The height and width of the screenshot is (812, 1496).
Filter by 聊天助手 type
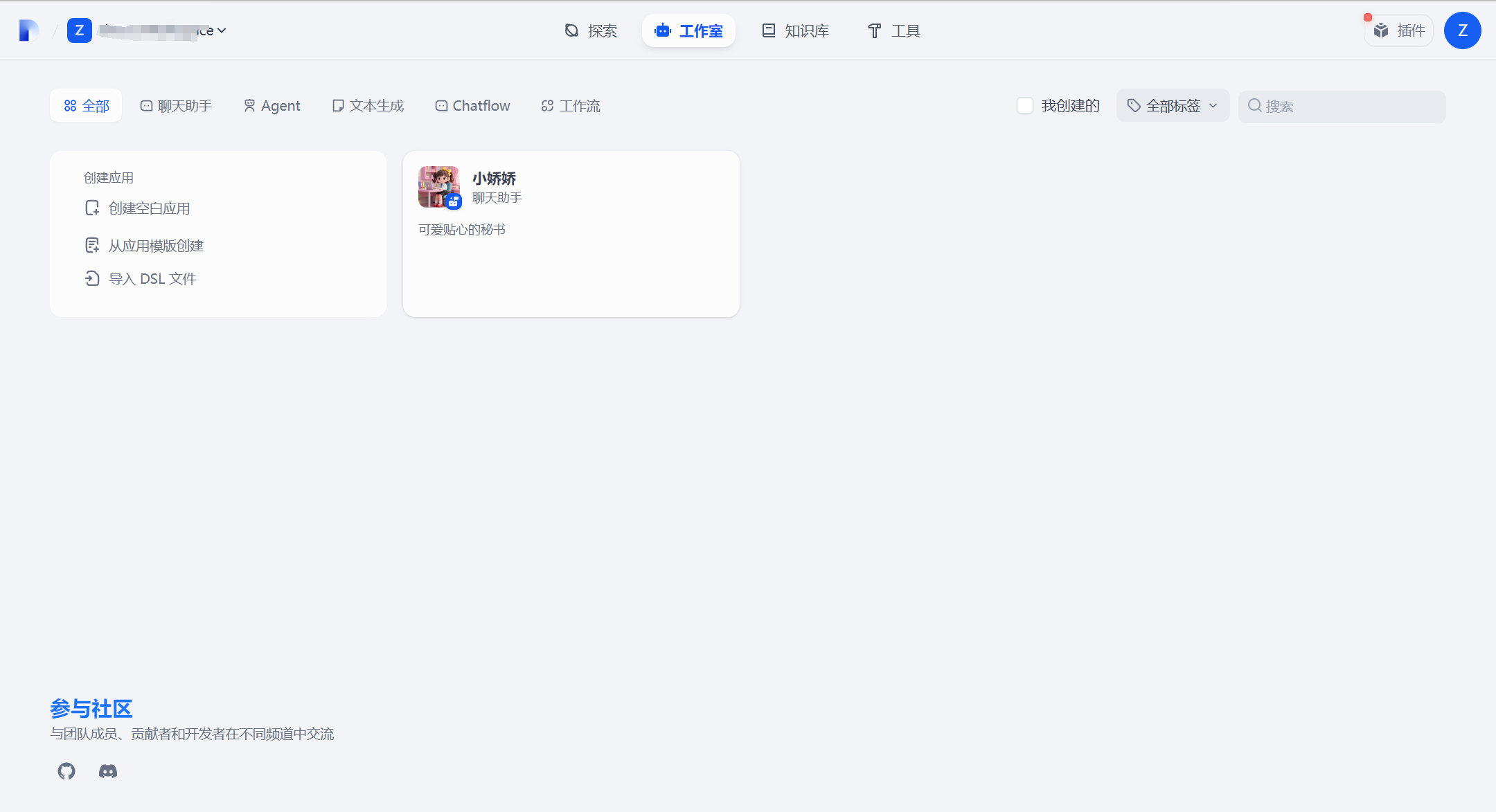pos(176,105)
